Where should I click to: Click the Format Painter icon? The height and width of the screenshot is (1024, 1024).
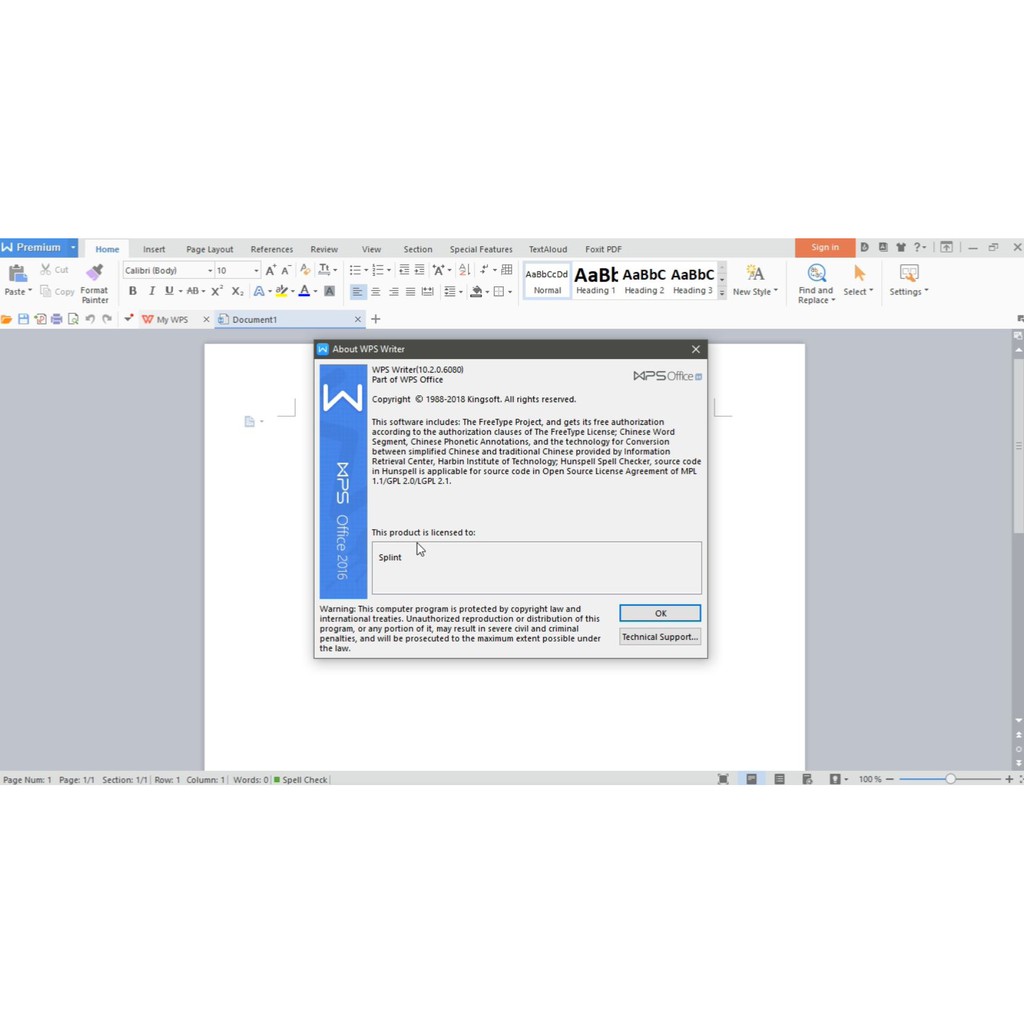coord(95,273)
